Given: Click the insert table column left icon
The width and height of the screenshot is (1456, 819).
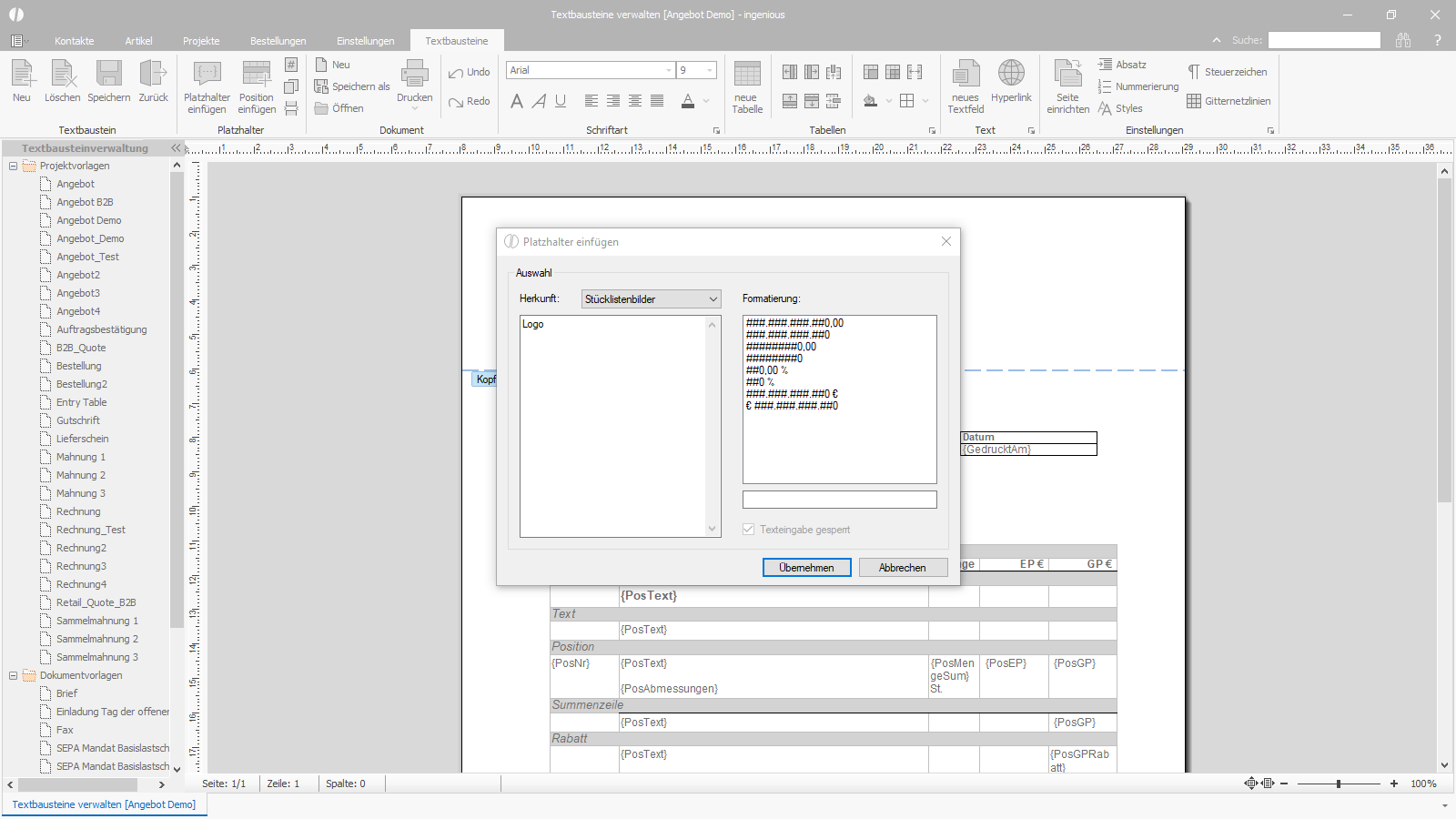Looking at the screenshot, I should coord(790,72).
